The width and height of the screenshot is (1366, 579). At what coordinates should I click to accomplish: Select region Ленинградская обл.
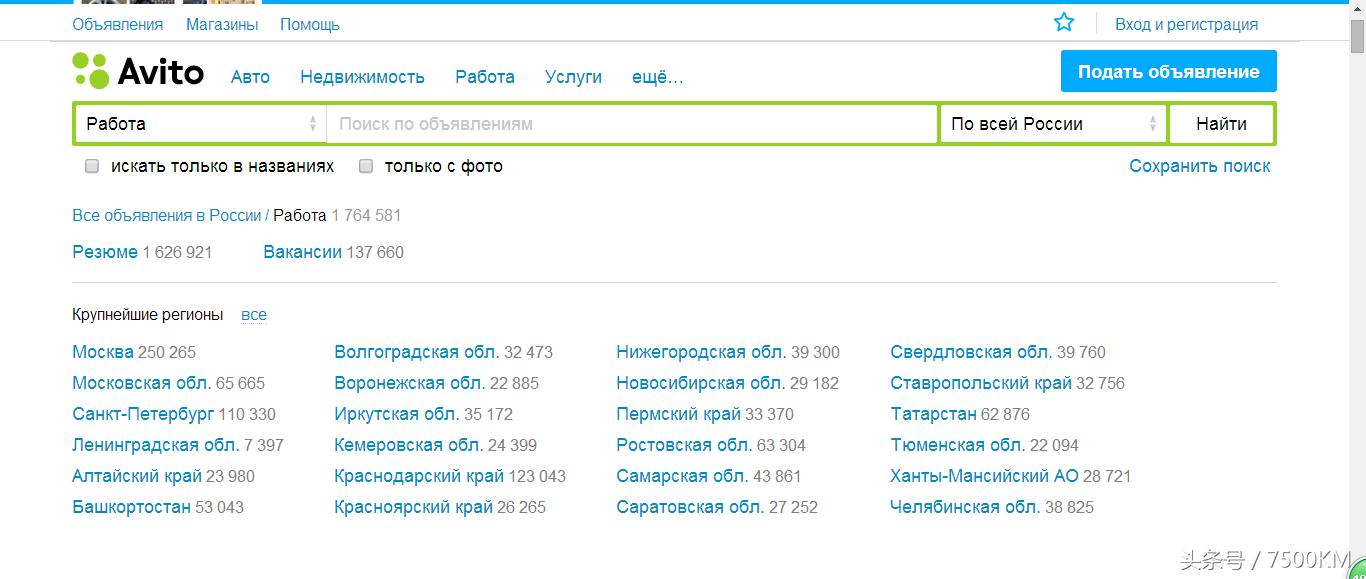pyautogui.click(x=155, y=445)
